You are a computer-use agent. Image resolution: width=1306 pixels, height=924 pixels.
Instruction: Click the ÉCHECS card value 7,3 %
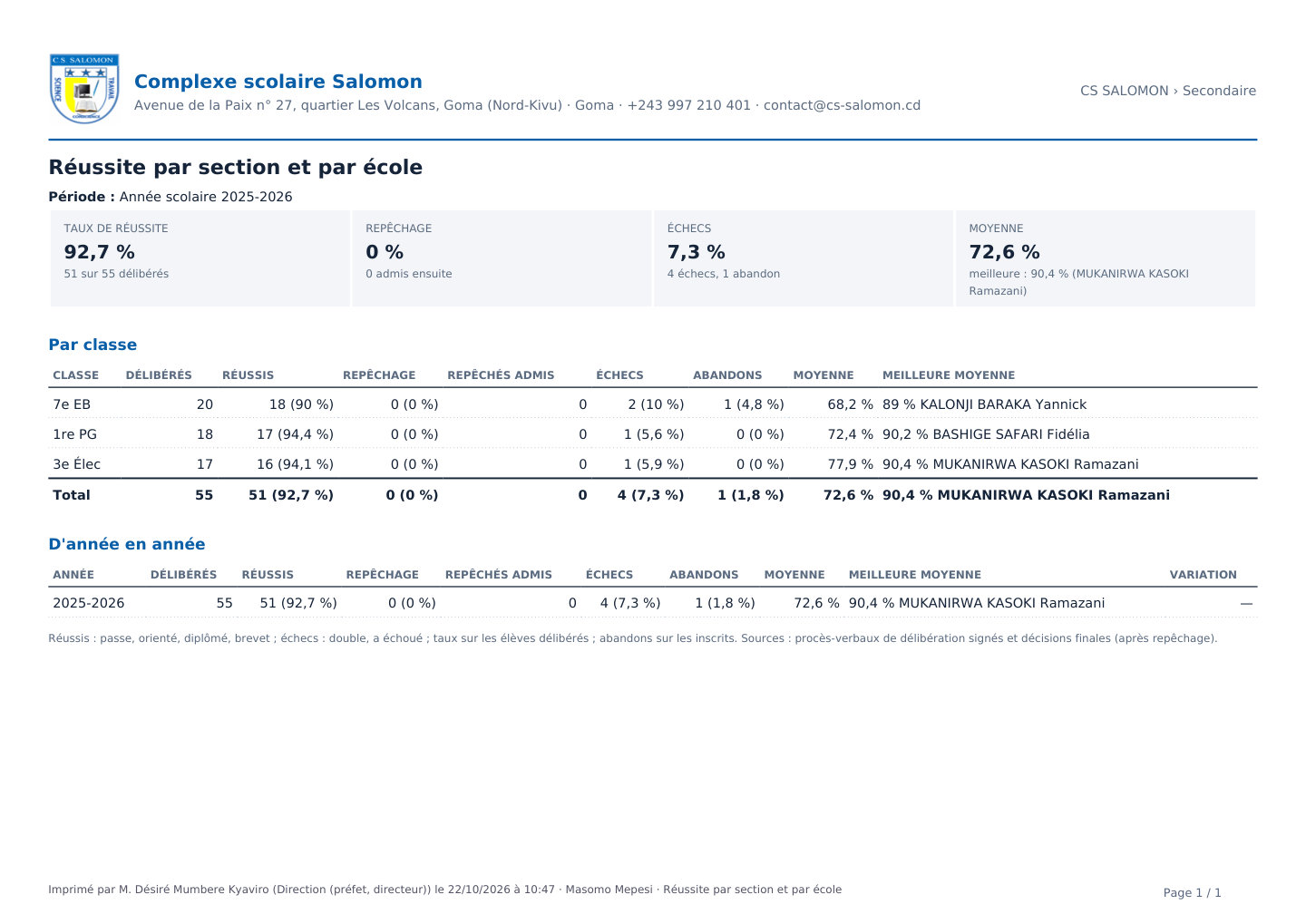[697, 252]
